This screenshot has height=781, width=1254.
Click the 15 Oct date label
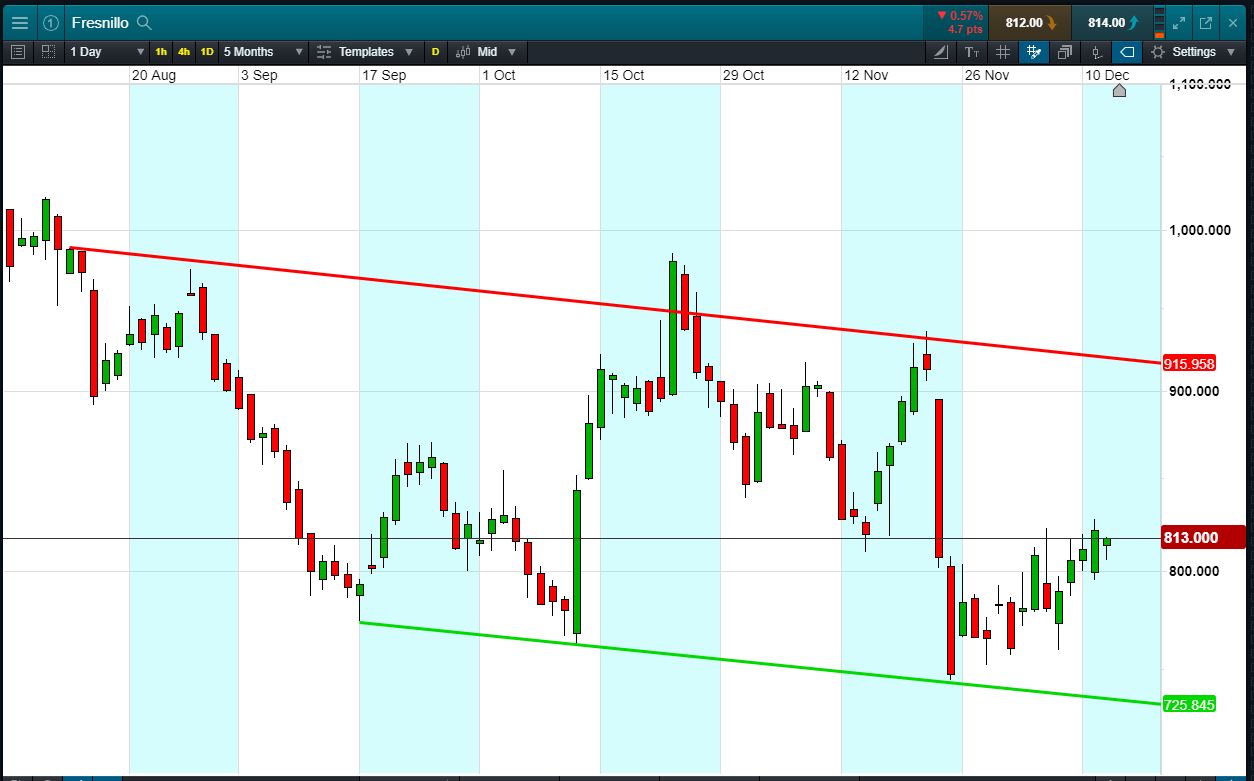click(x=623, y=75)
